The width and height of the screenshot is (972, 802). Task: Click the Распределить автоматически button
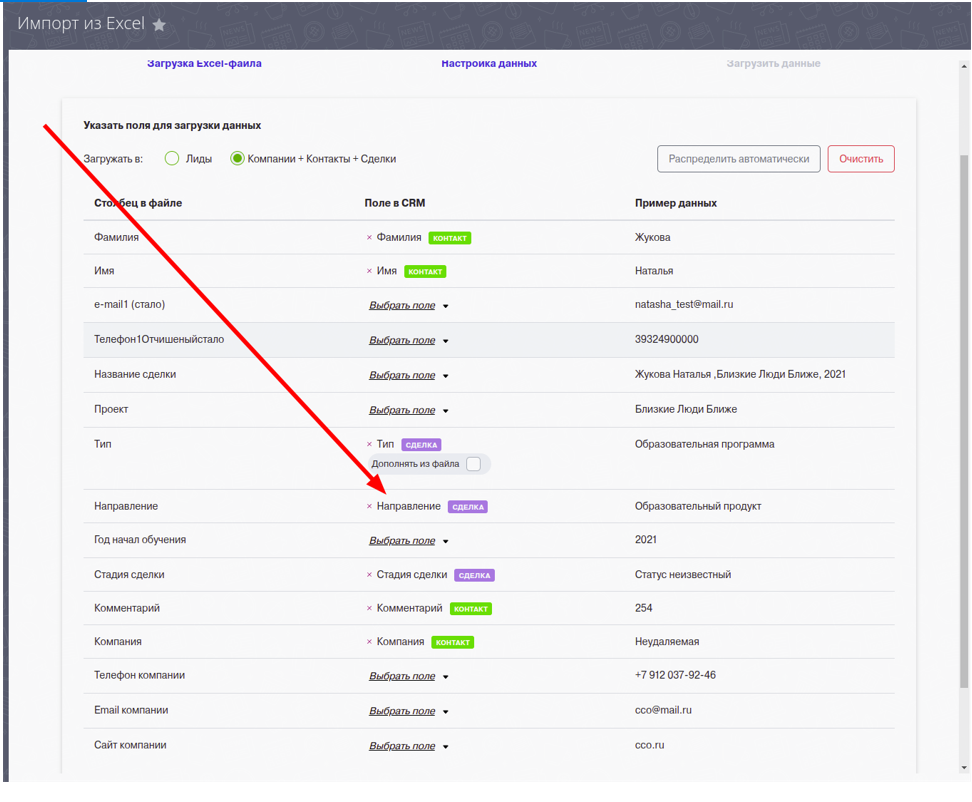click(738, 159)
